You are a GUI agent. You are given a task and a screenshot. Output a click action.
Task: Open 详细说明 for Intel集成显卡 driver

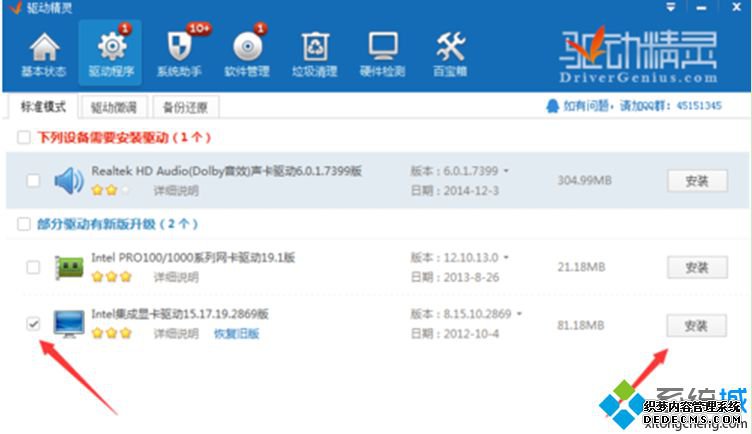click(x=176, y=333)
